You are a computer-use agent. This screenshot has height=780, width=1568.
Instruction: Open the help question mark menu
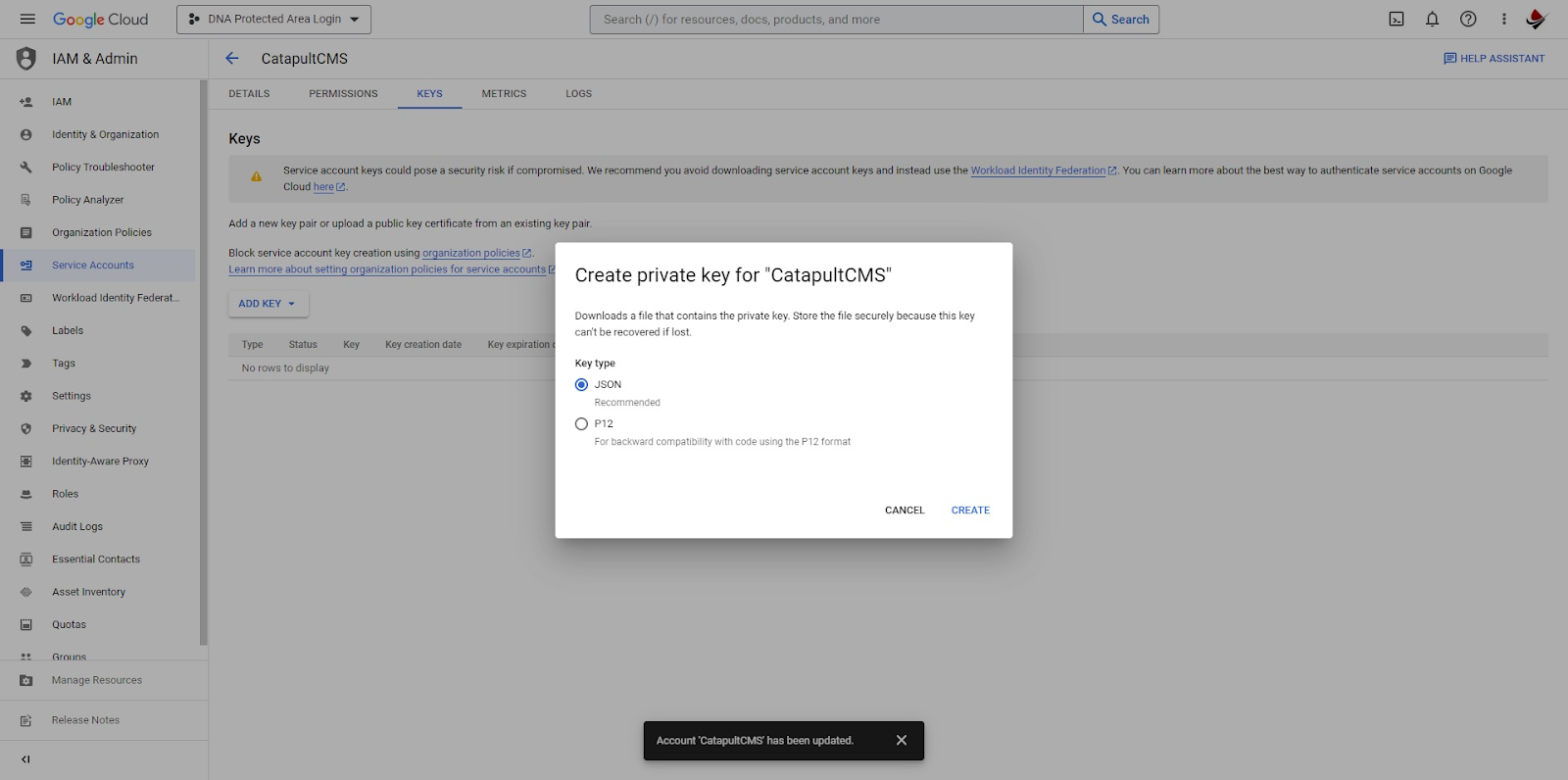click(1468, 20)
